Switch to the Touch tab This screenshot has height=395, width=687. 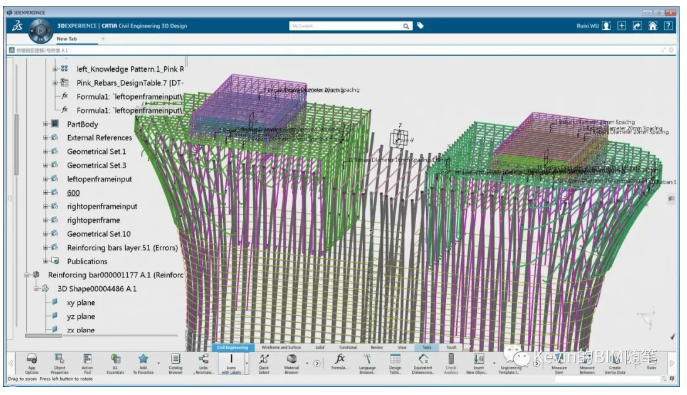click(x=451, y=347)
